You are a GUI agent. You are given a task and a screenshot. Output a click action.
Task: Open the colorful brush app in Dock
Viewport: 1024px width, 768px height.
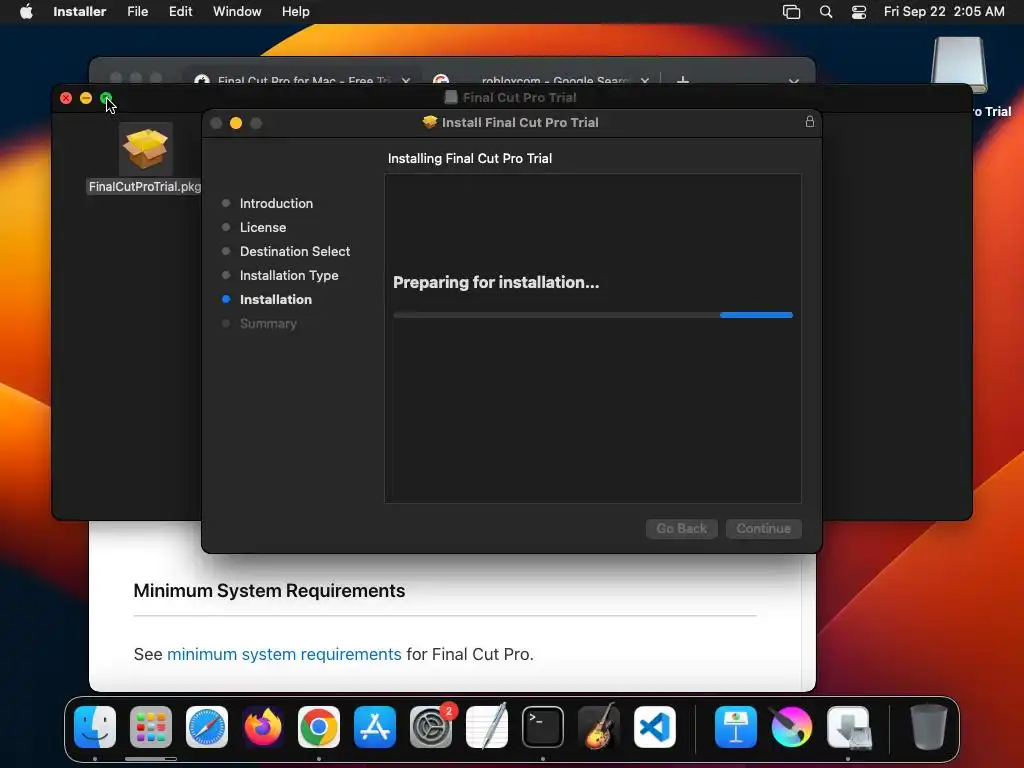[x=792, y=727]
